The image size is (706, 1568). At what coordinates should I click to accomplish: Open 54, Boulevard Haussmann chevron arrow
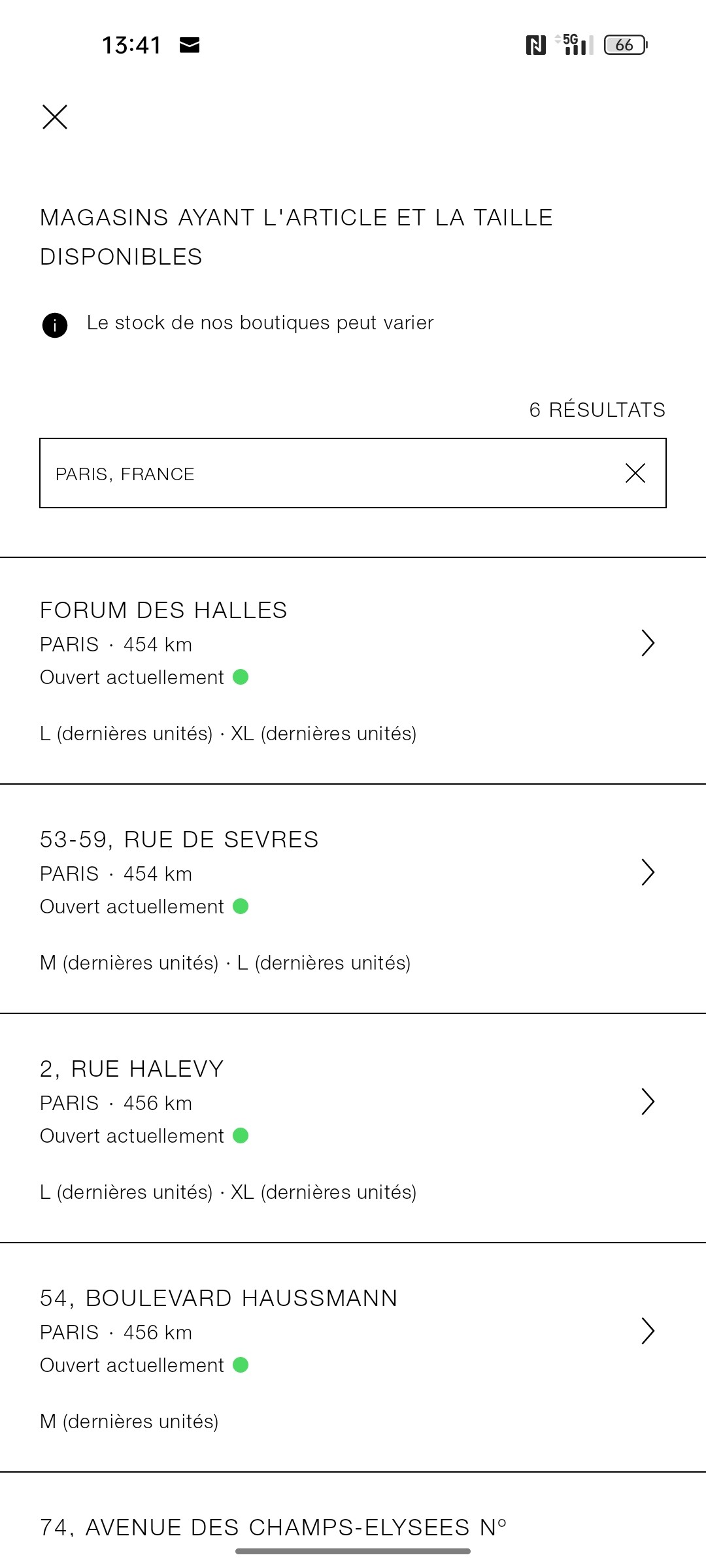point(647,1331)
